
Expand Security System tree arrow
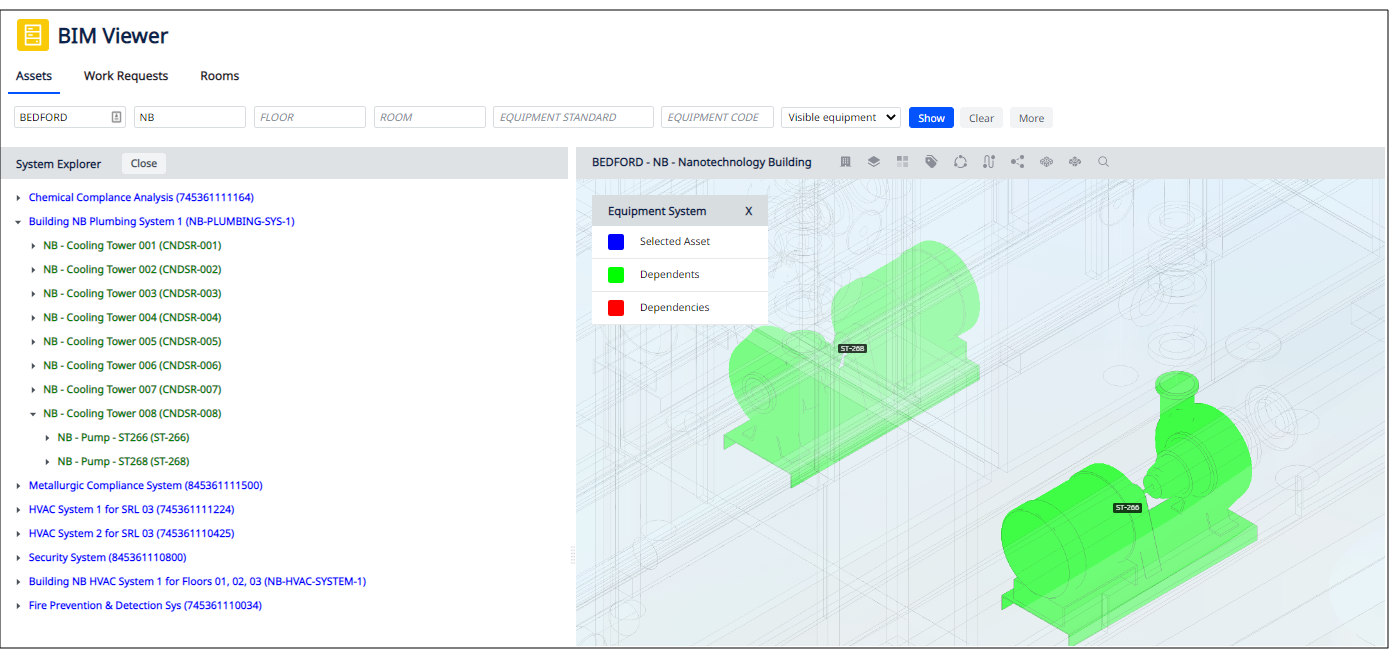pyautogui.click(x=19, y=558)
